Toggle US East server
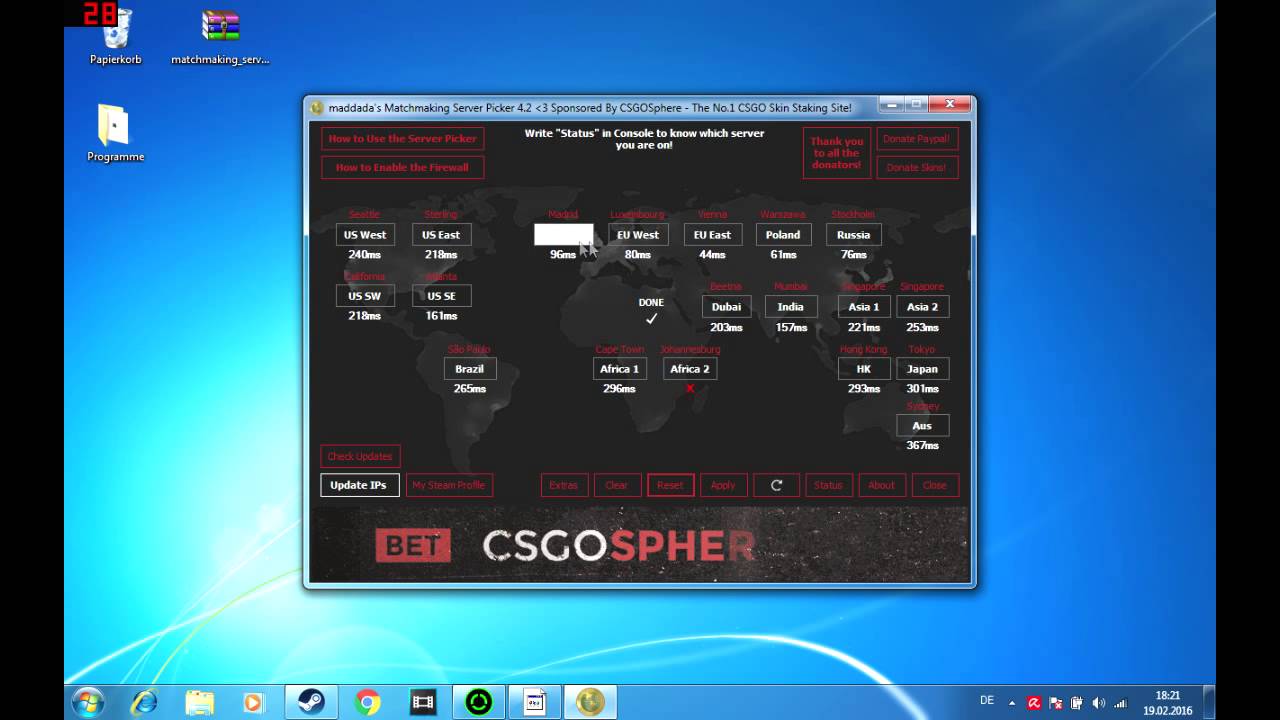The width and height of the screenshot is (1280, 720). click(441, 235)
